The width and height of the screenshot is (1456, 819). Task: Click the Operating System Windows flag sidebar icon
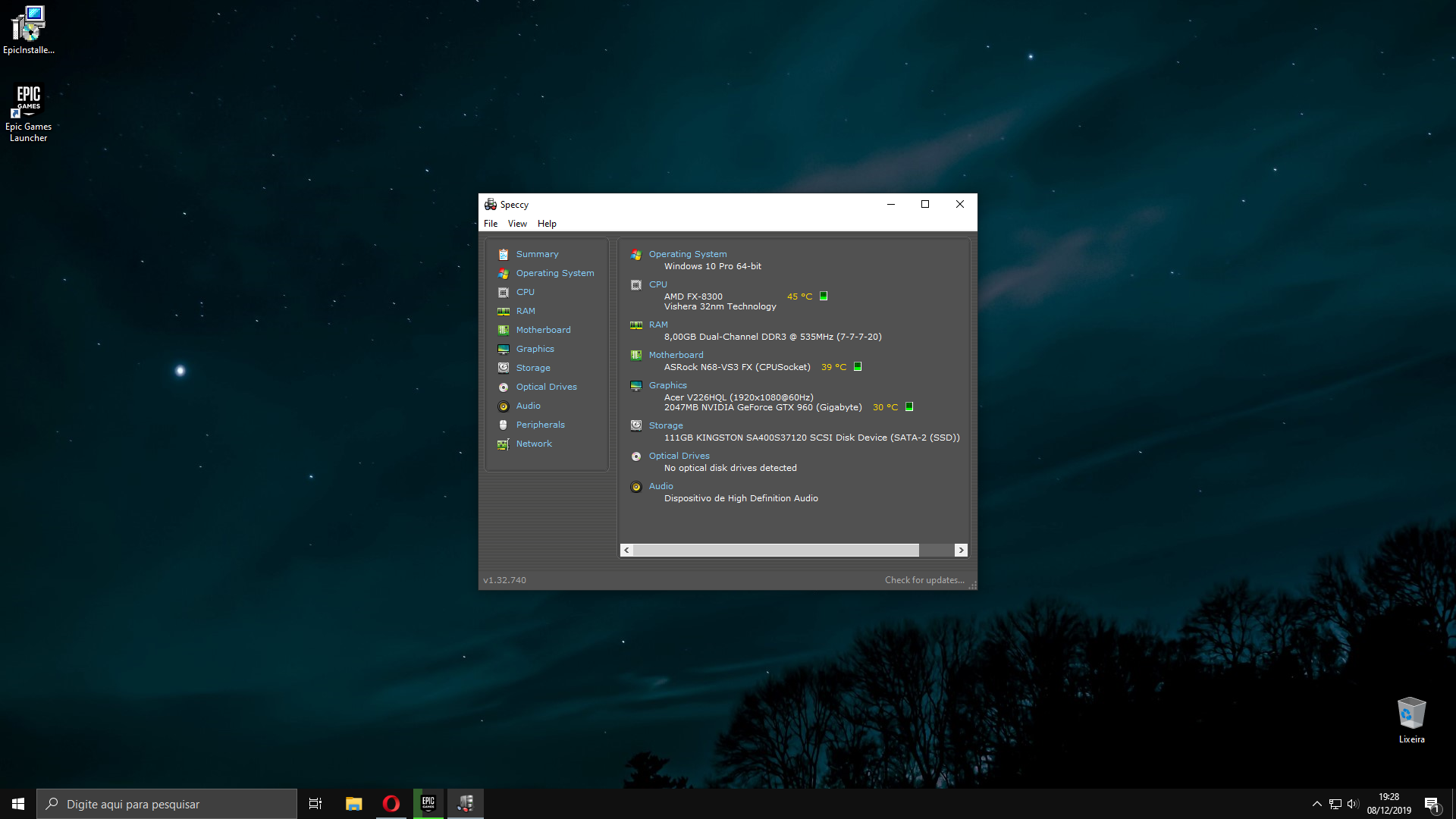tap(504, 274)
